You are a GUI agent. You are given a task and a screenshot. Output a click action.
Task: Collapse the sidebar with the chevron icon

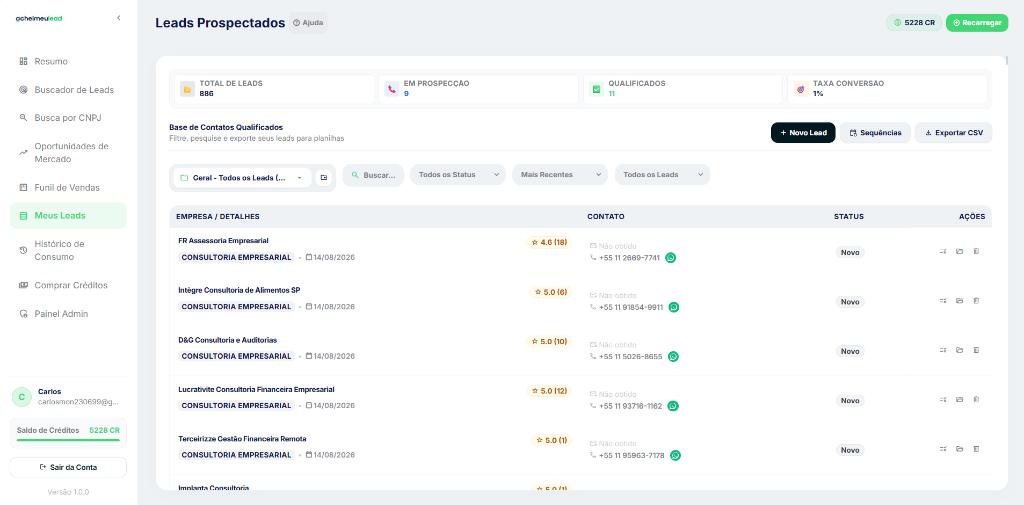click(118, 18)
